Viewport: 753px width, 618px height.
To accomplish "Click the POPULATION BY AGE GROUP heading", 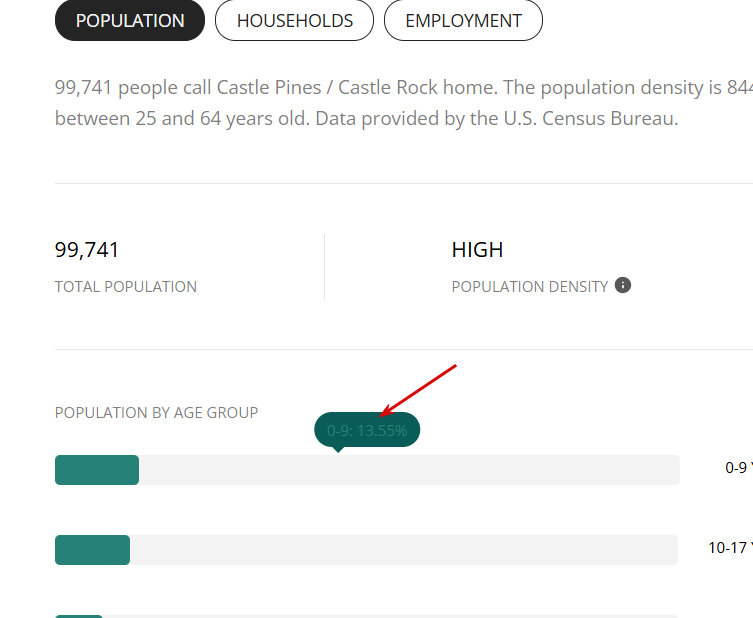I will [157, 412].
